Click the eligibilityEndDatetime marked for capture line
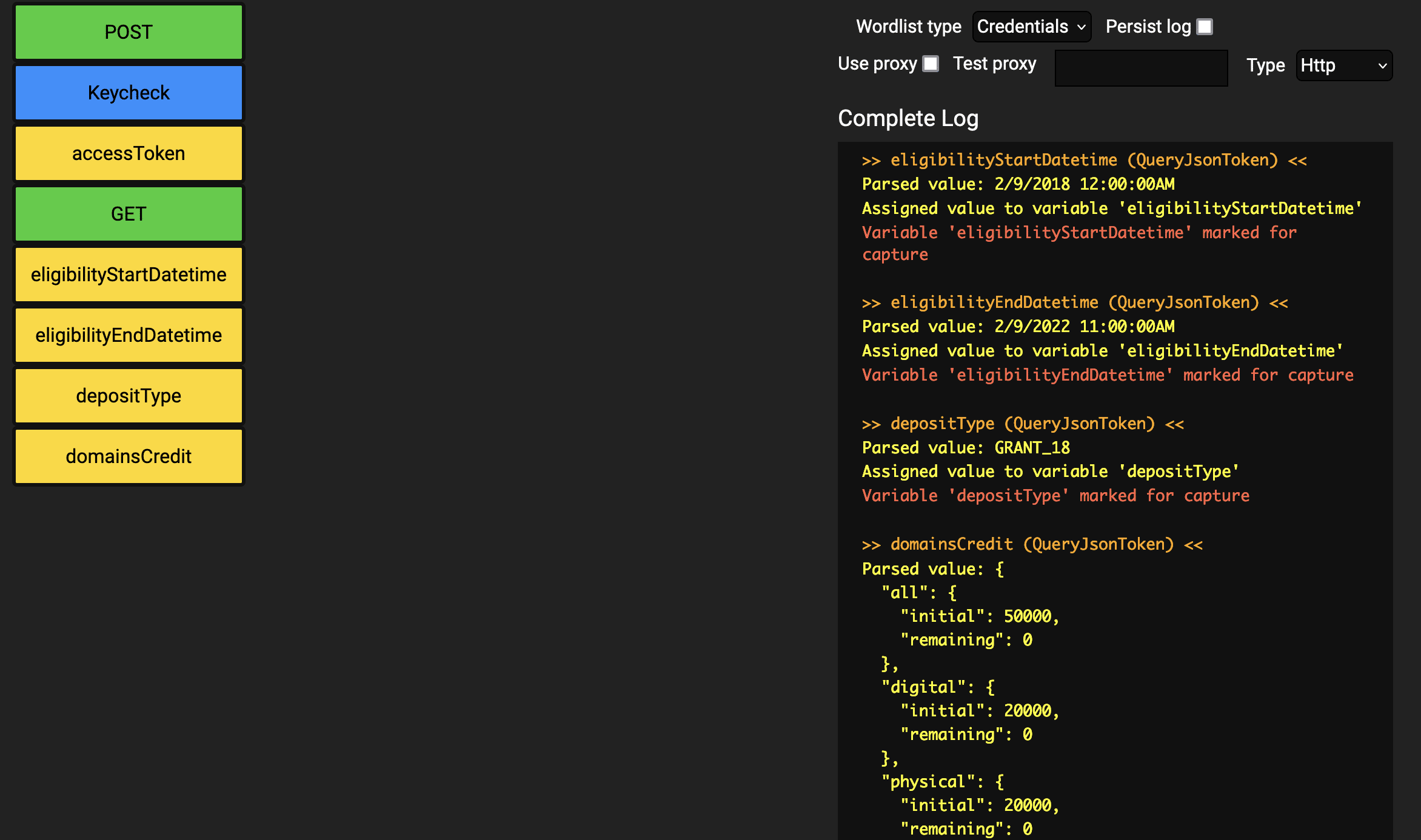This screenshot has width=1421, height=840. point(1107,375)
